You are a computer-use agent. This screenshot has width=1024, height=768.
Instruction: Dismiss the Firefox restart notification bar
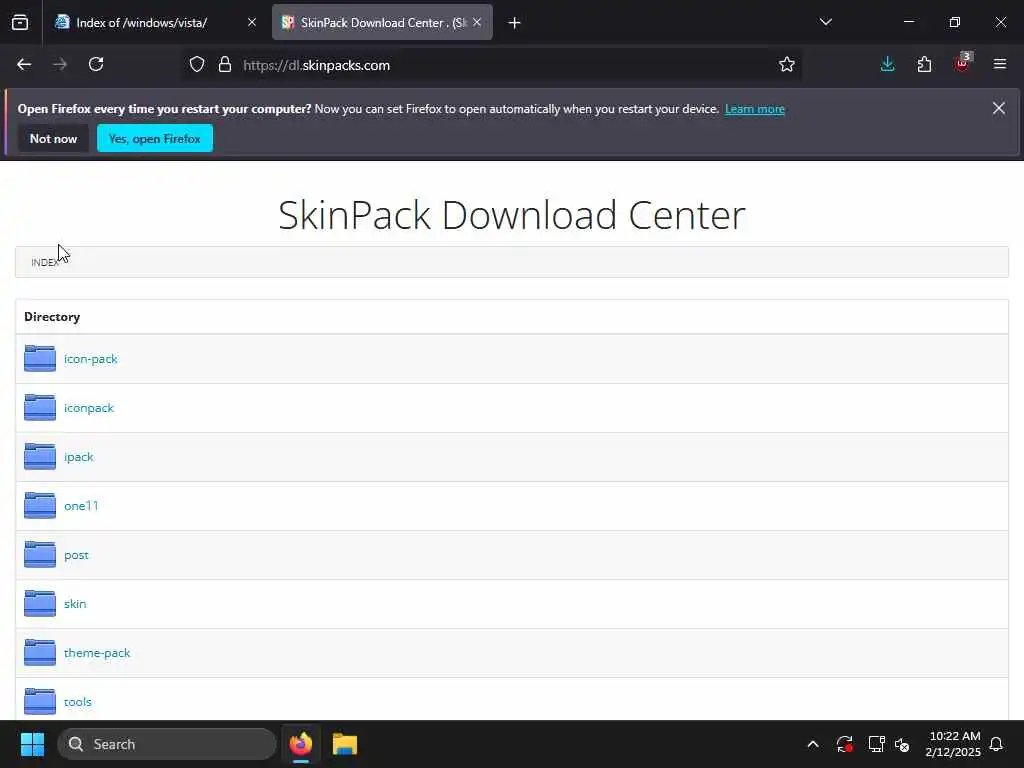[999, 108]
